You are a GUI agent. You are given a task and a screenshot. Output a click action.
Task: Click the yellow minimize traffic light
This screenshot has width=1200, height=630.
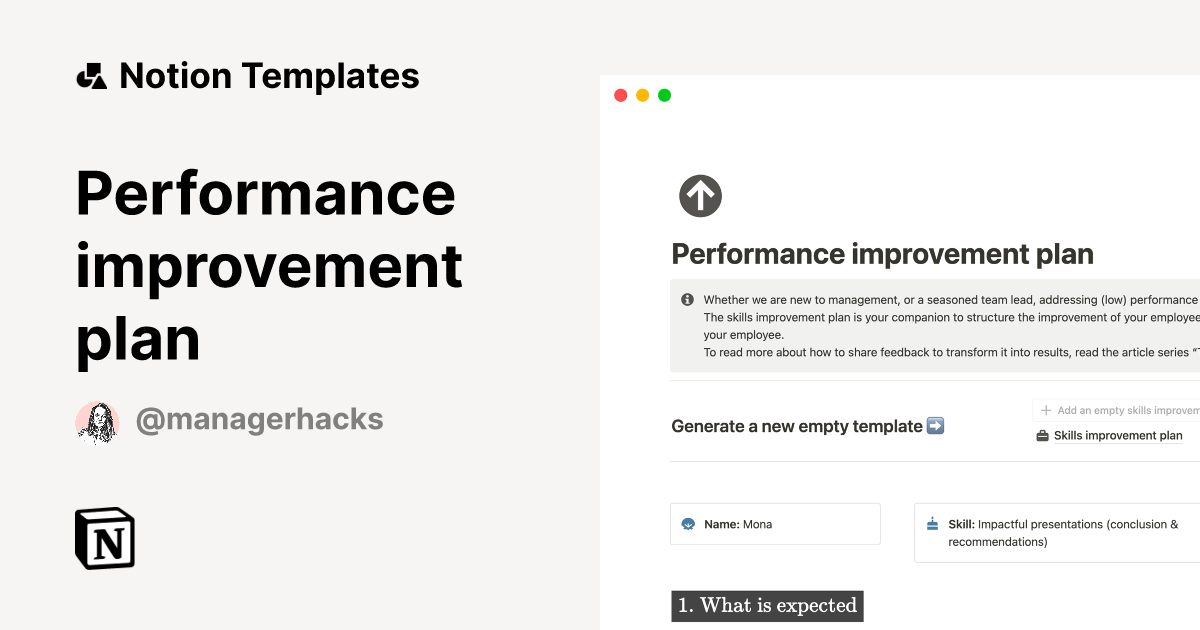point(641,94)
